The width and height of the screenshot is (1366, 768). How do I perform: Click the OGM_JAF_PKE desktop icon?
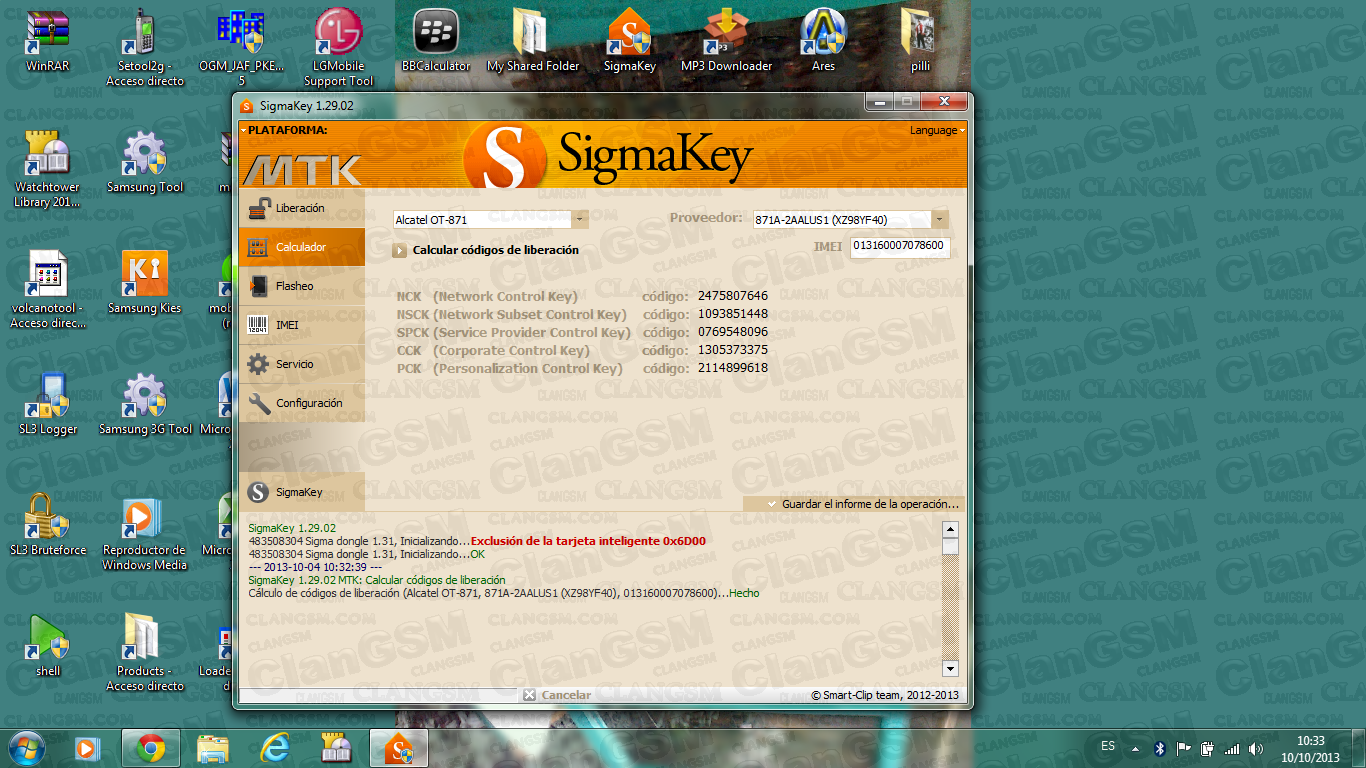[x=240, y=48]
